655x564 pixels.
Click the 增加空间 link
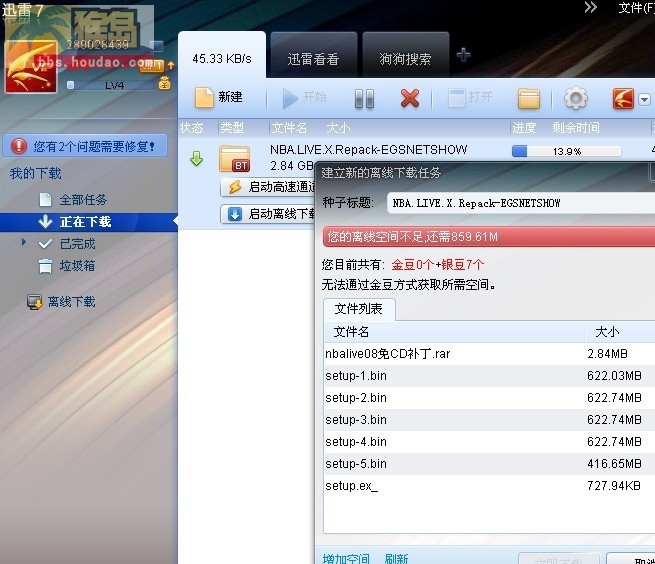(x=346, y=559)
